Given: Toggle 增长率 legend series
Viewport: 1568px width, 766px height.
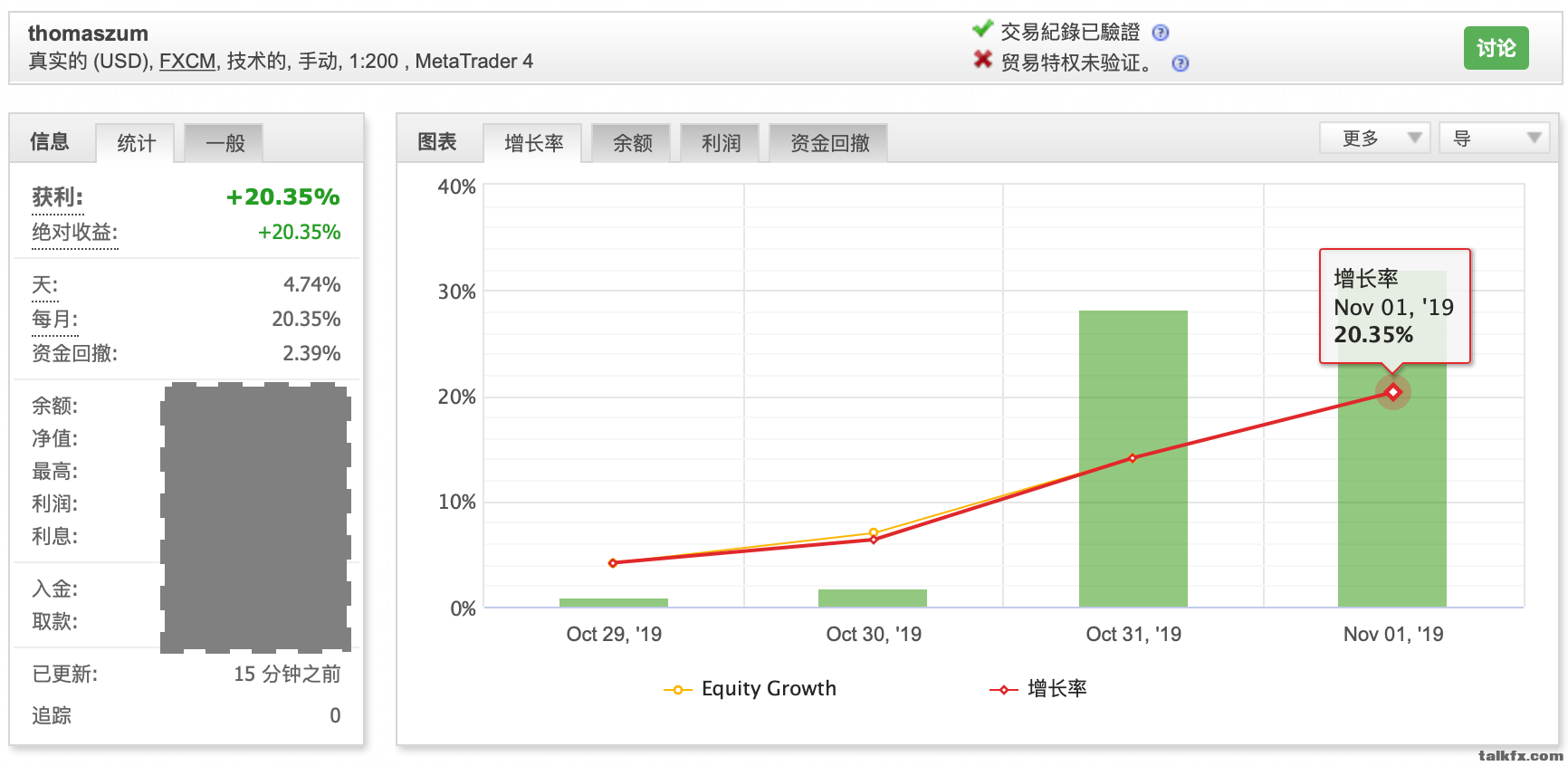Looking at the screenshot, I should pos(1038,689).
